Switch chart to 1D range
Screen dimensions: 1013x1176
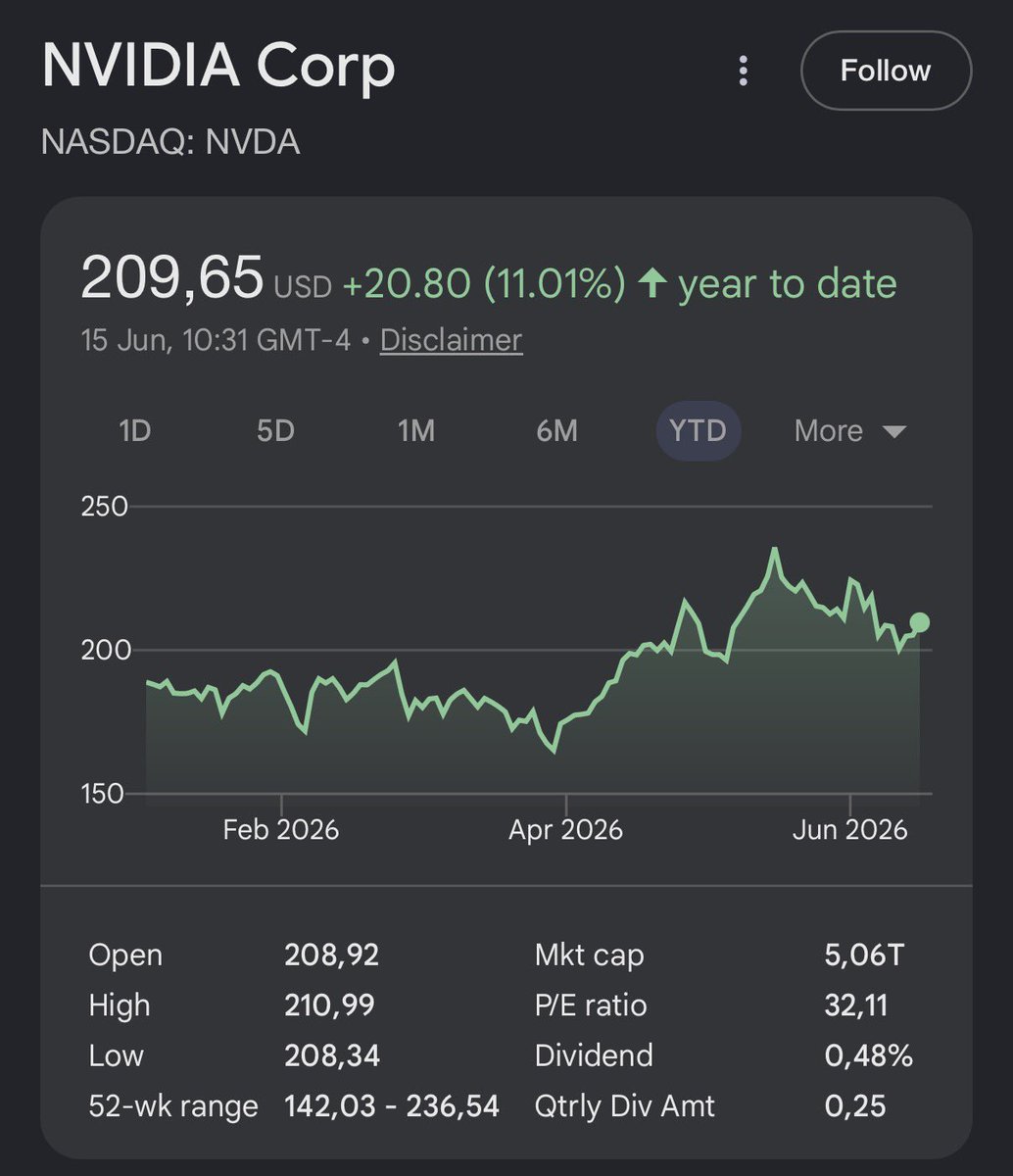click(x=134, y=431)
